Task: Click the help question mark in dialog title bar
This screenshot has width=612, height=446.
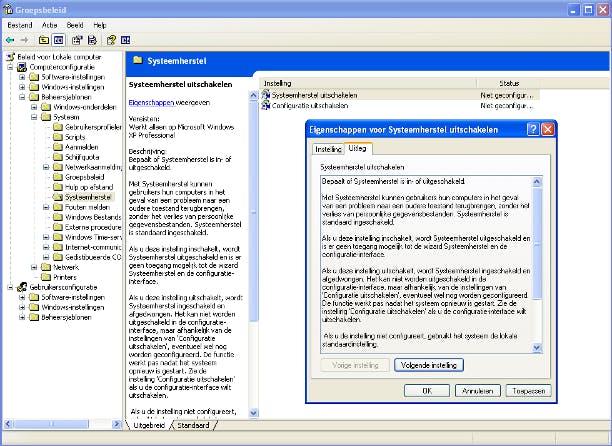Action: coord(533,129)
